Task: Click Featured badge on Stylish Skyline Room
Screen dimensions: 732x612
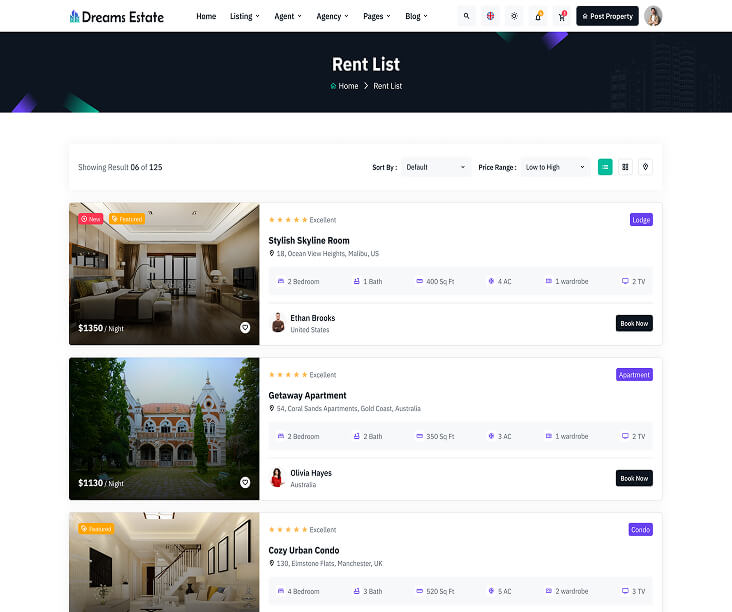Action: click(x=127, y=219)
